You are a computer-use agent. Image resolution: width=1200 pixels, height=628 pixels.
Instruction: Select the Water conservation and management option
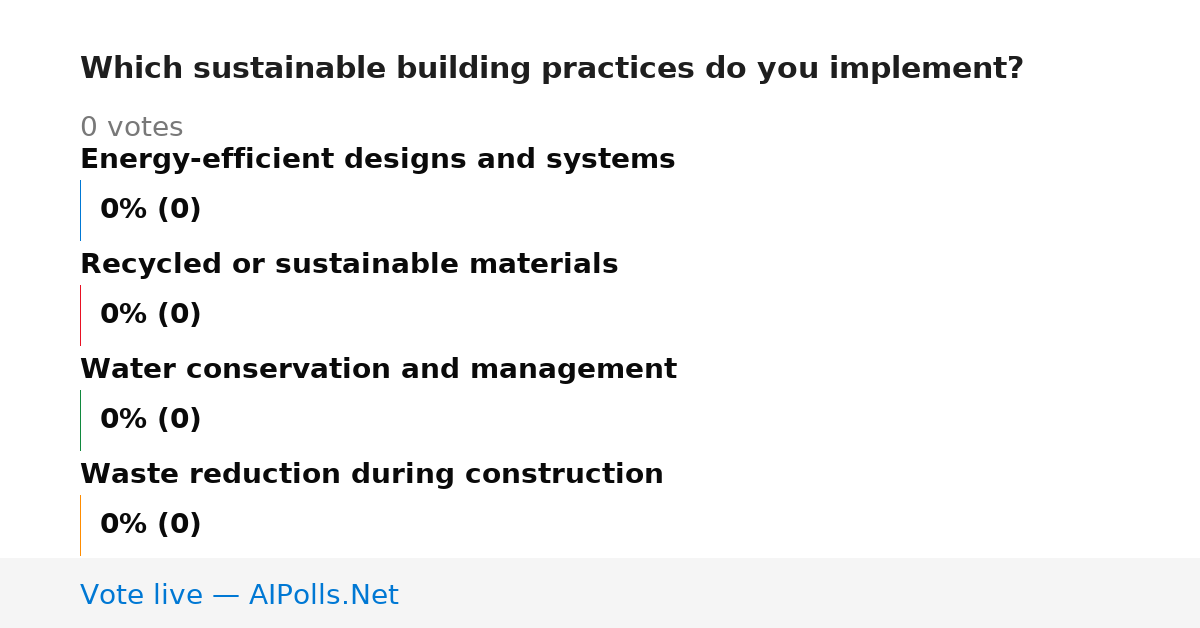tap(378, 369)
